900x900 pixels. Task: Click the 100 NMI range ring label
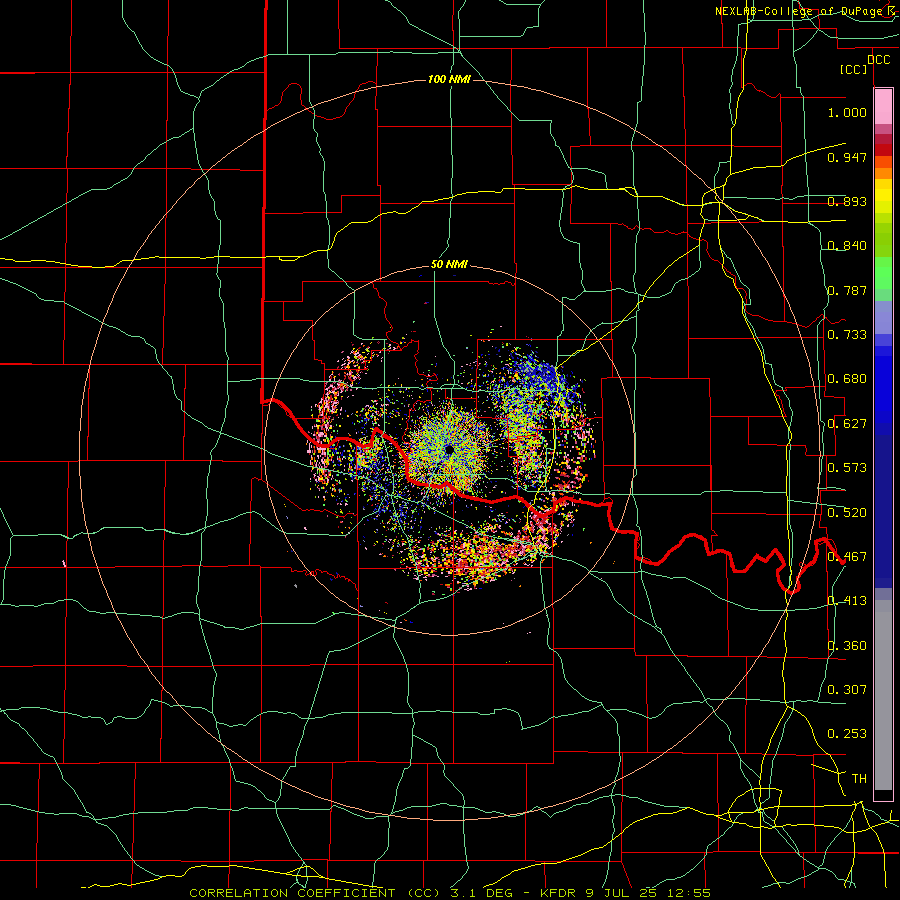tap(449, 79)
